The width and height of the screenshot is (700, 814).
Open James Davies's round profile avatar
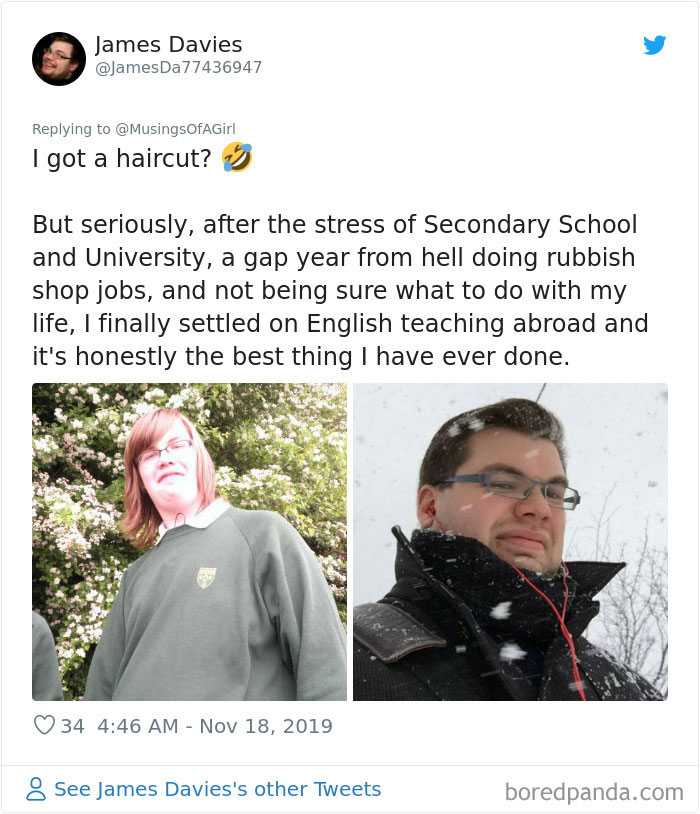59,59
